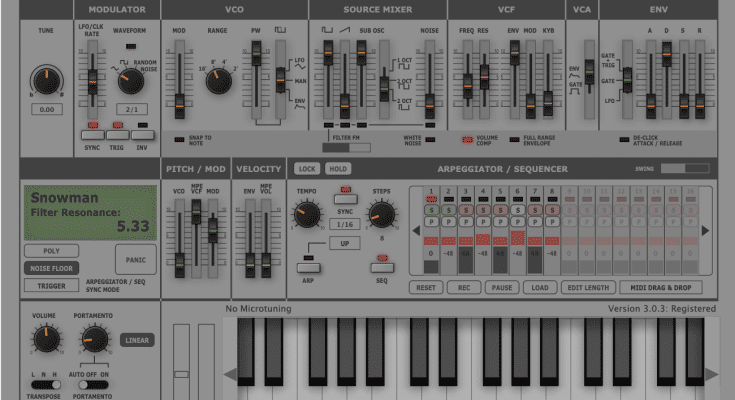Enable the modulator INV button
The image size is (735, 400).
[x=143, y=135]
